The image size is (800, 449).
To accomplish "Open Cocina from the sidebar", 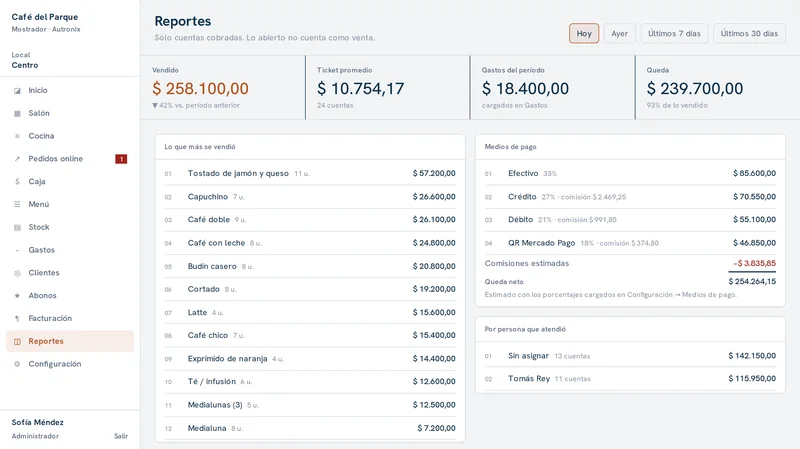I will coord(70,136).
